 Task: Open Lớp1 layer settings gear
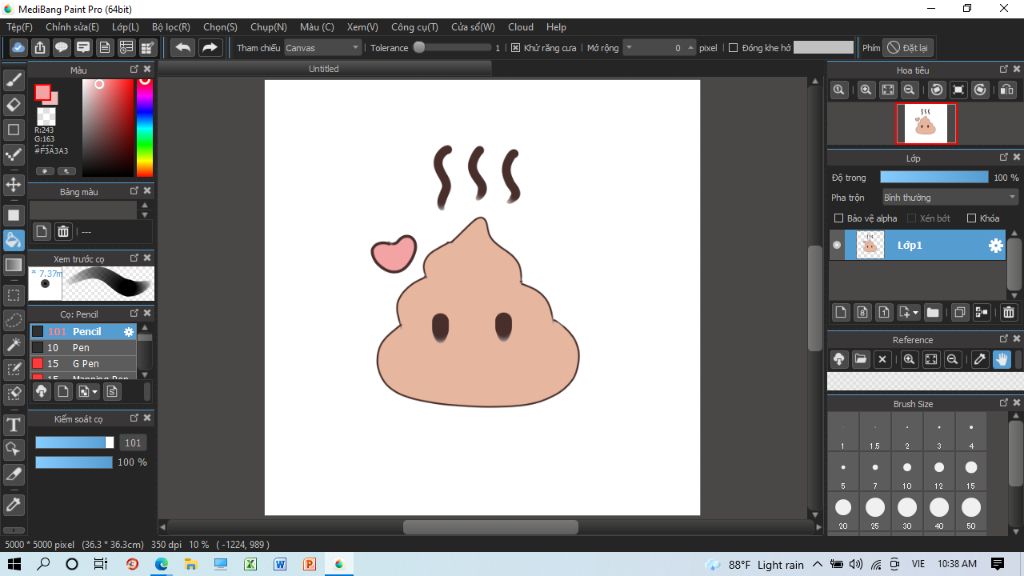click(x=995, y=246)
